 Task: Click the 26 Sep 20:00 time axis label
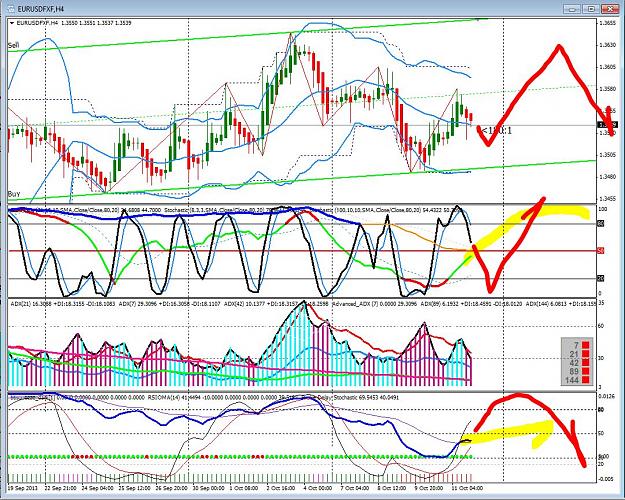(x=172, y=488)
